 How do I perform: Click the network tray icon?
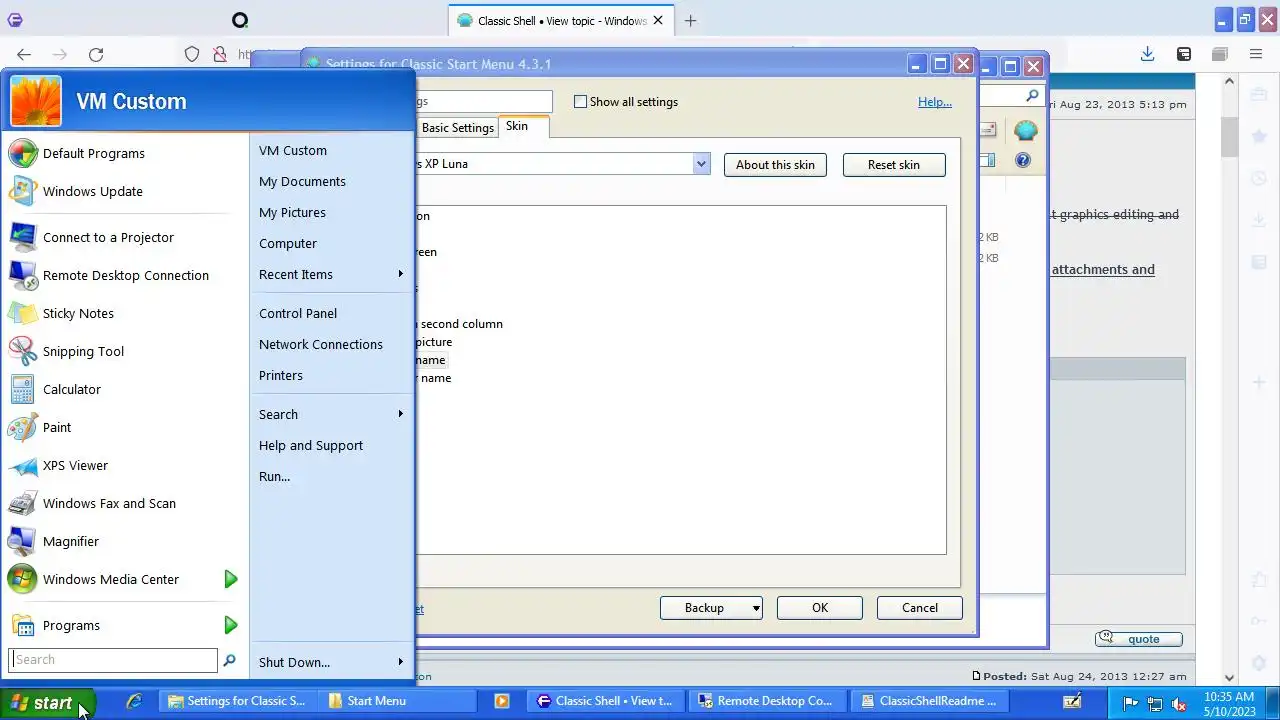click(1155, 703)
